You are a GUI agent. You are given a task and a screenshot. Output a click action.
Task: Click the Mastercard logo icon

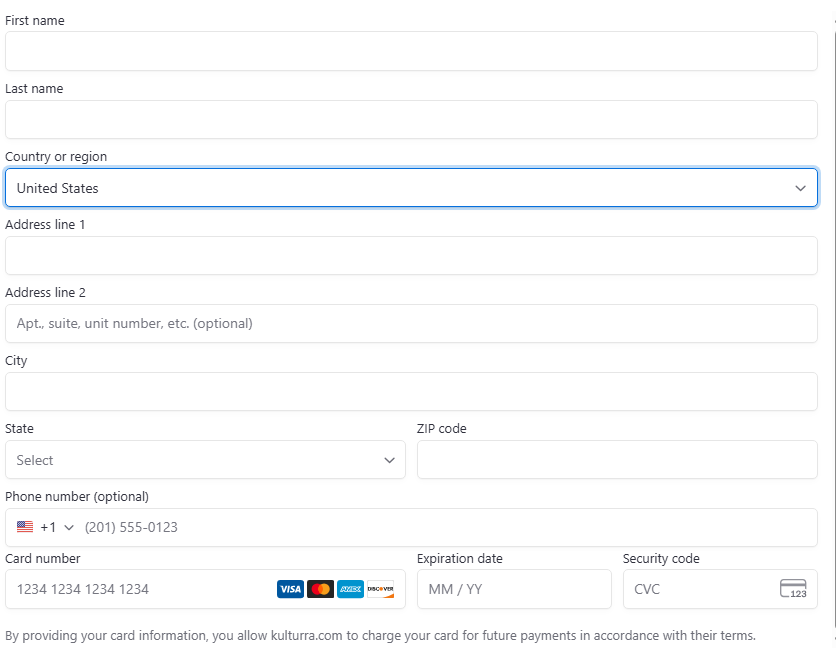point(320,589)
